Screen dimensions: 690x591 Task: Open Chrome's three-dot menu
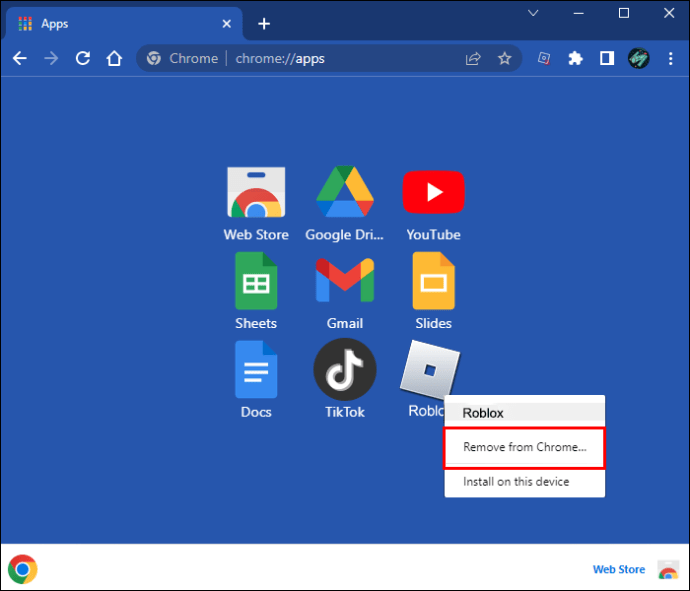pos(669,59)
